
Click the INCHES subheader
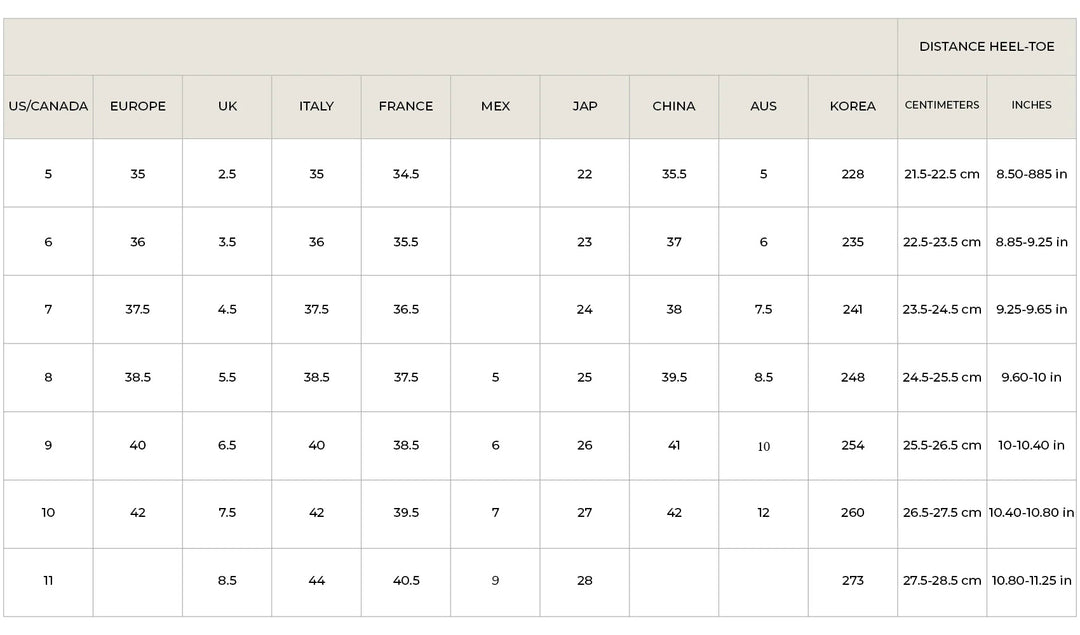point(1031,105)
